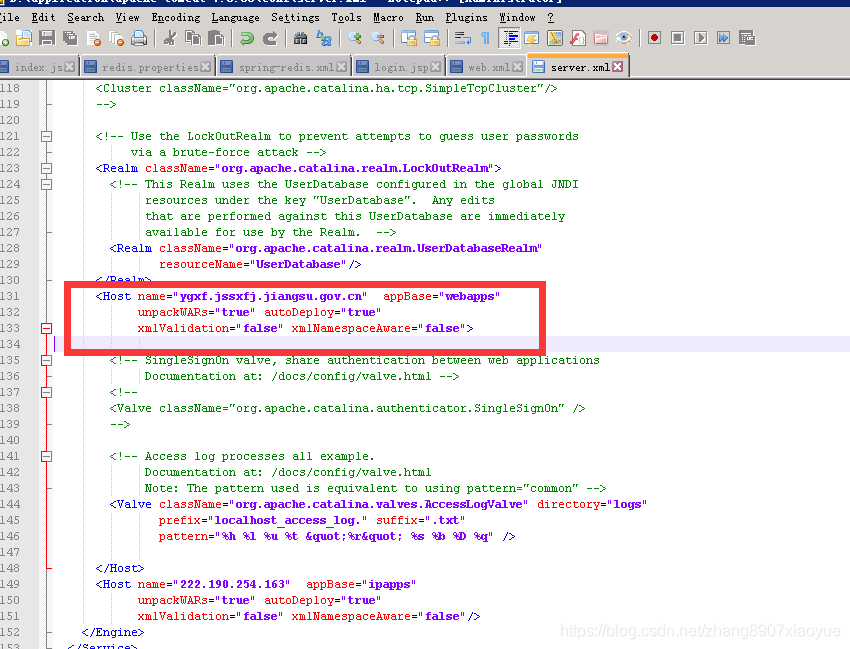Open the Tools menu
Image resolution: width=850 pixels, height=649 pixels.
(x=346, y=17)
